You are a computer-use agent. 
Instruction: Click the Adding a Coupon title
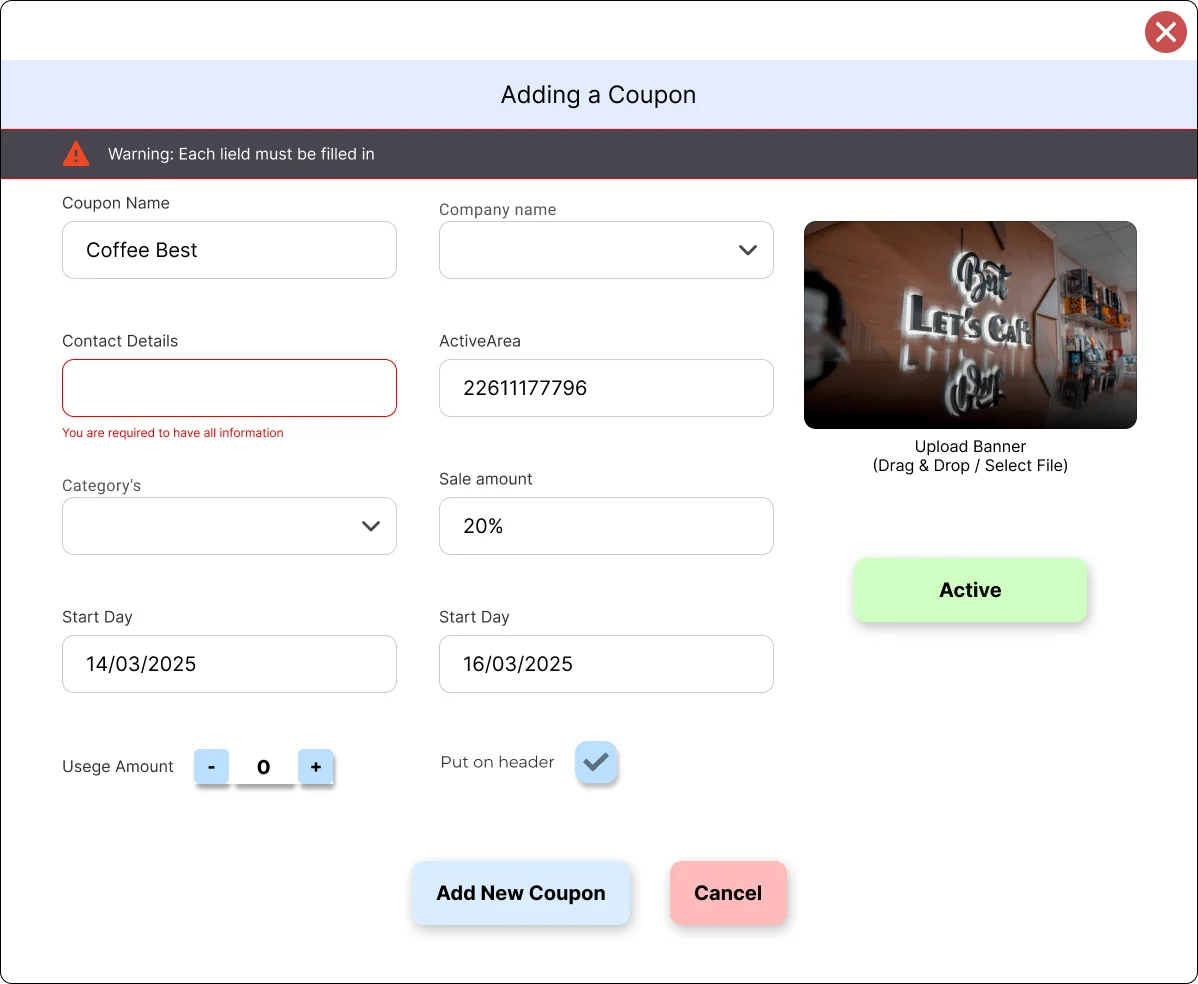coord(598,95)
